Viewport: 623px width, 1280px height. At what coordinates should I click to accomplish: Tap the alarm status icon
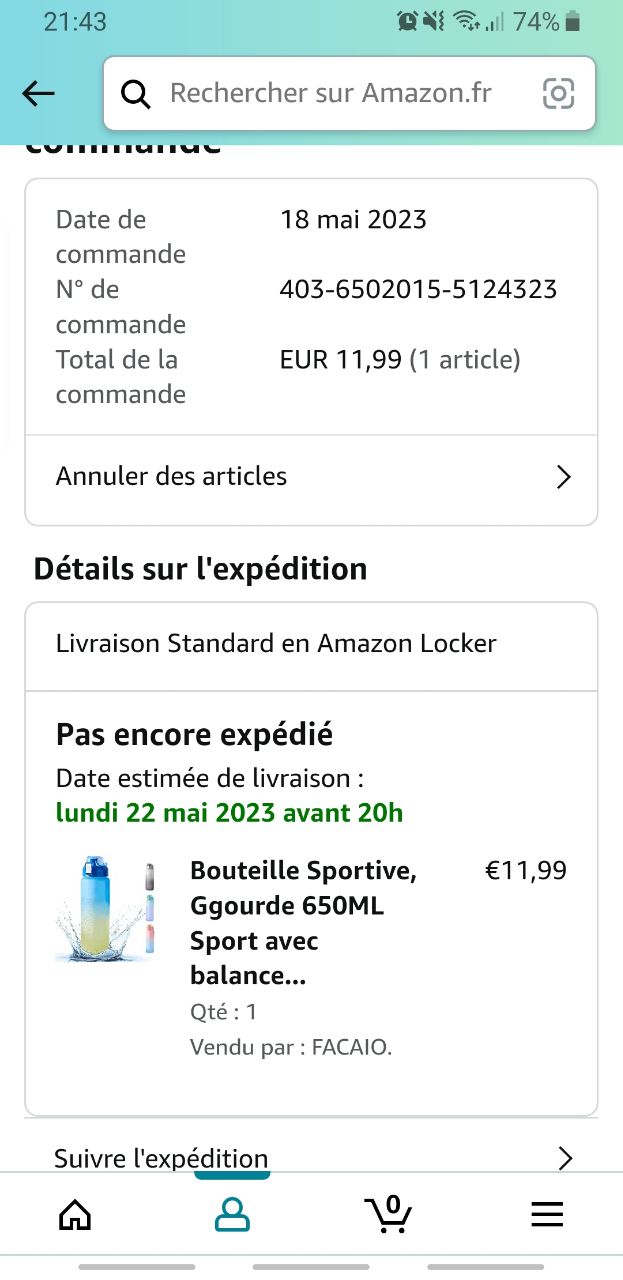click(407, 21)
